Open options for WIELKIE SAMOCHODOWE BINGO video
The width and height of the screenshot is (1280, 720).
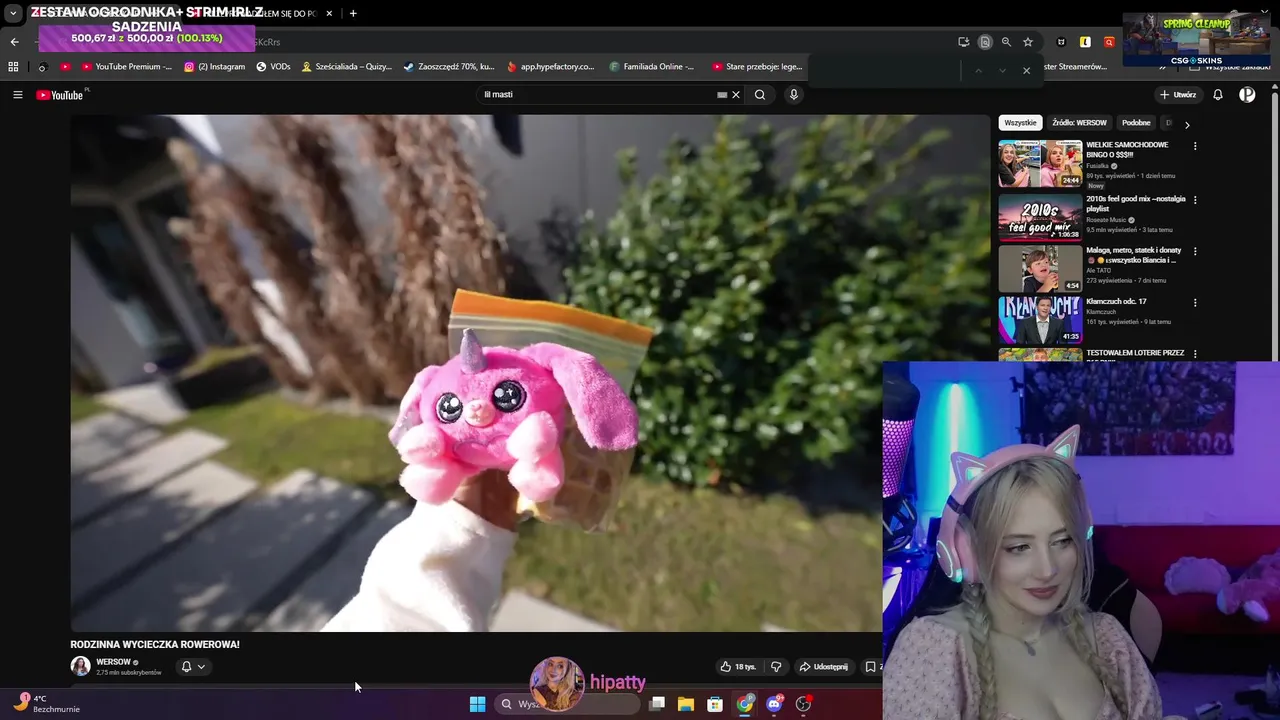1194,146
